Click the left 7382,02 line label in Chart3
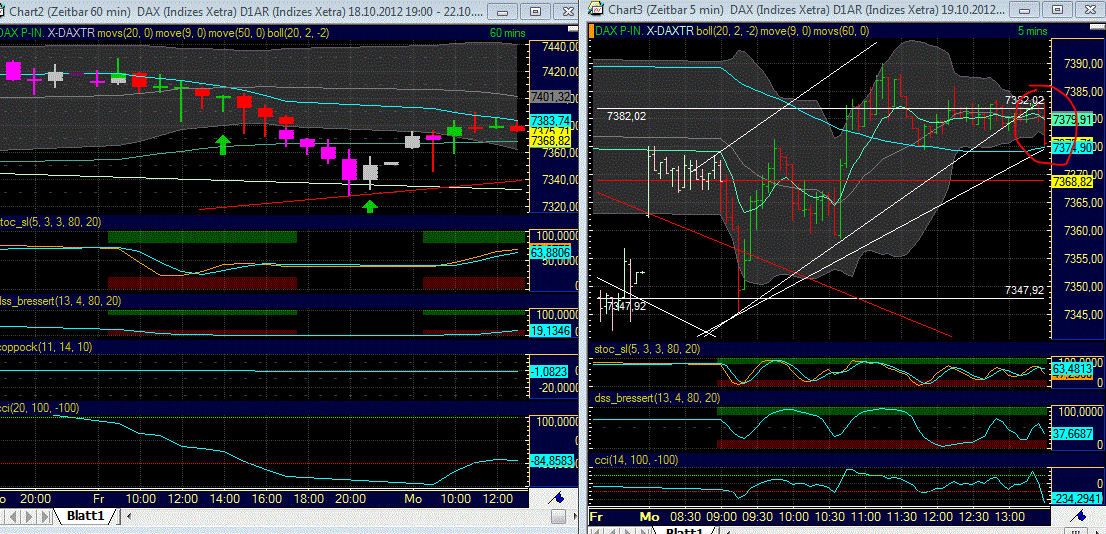This screenshot has width=1106, height=534. [626, 116]
